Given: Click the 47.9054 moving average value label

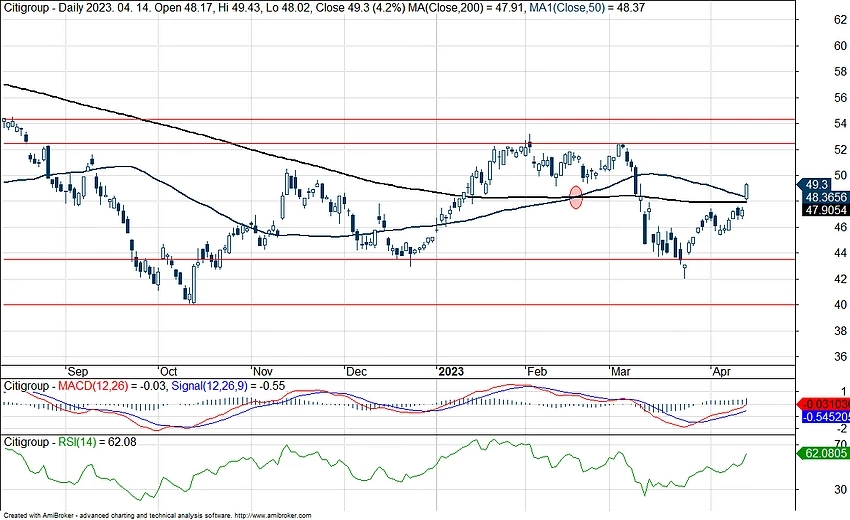Looking at the screenshot, I should point(825,210).
